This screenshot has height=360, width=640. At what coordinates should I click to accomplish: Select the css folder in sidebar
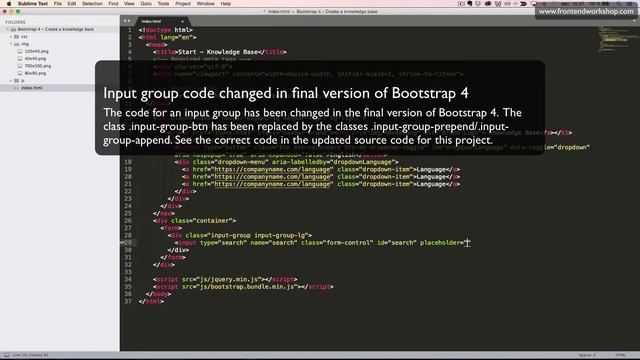click(24, 37)
